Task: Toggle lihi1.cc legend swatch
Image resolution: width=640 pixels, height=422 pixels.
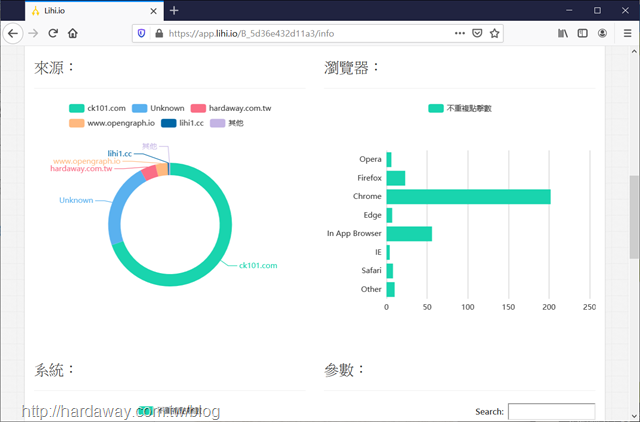Action: point(169,123)
